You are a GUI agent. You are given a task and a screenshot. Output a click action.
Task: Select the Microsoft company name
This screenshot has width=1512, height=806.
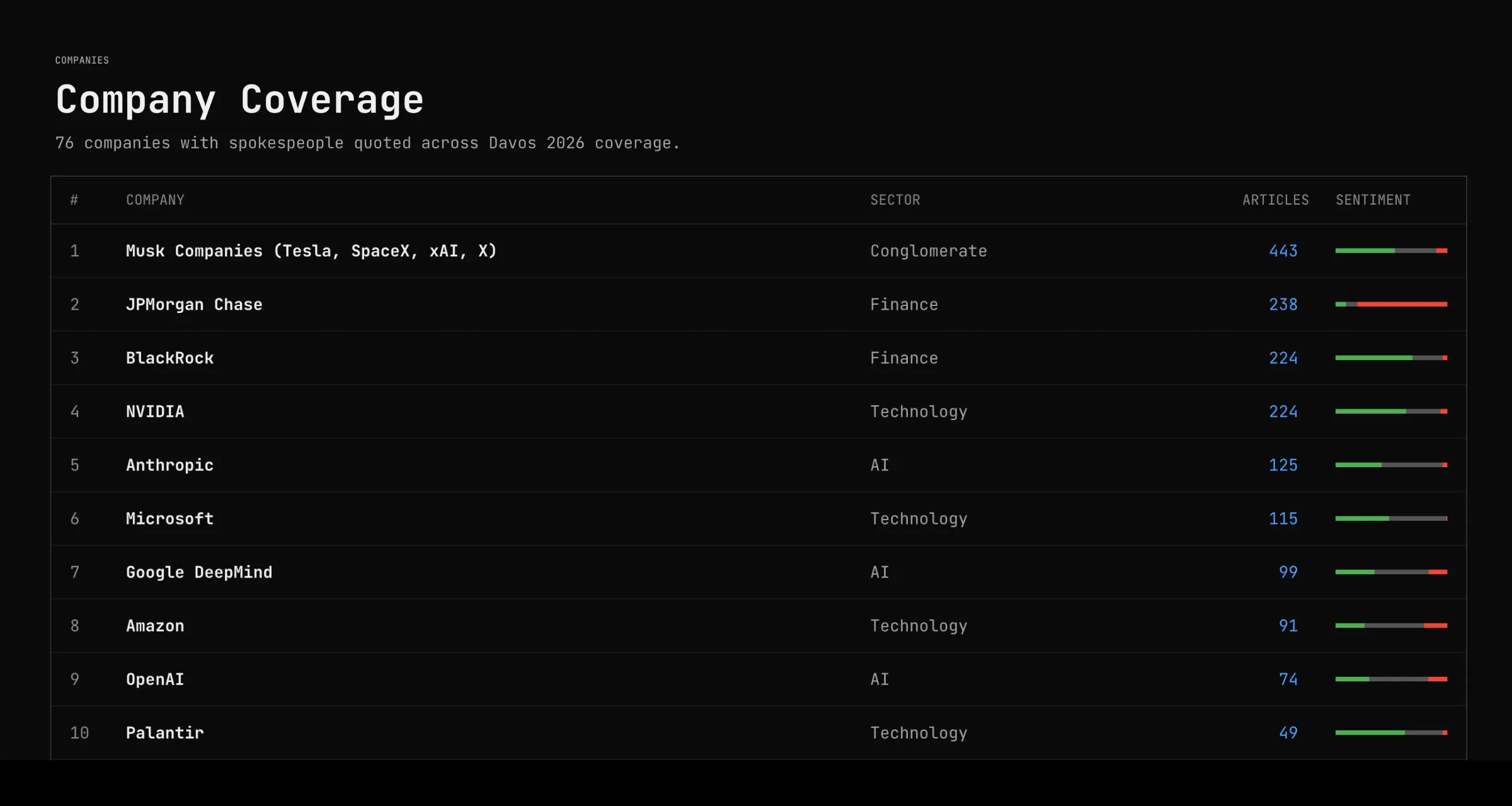[170, 519]
